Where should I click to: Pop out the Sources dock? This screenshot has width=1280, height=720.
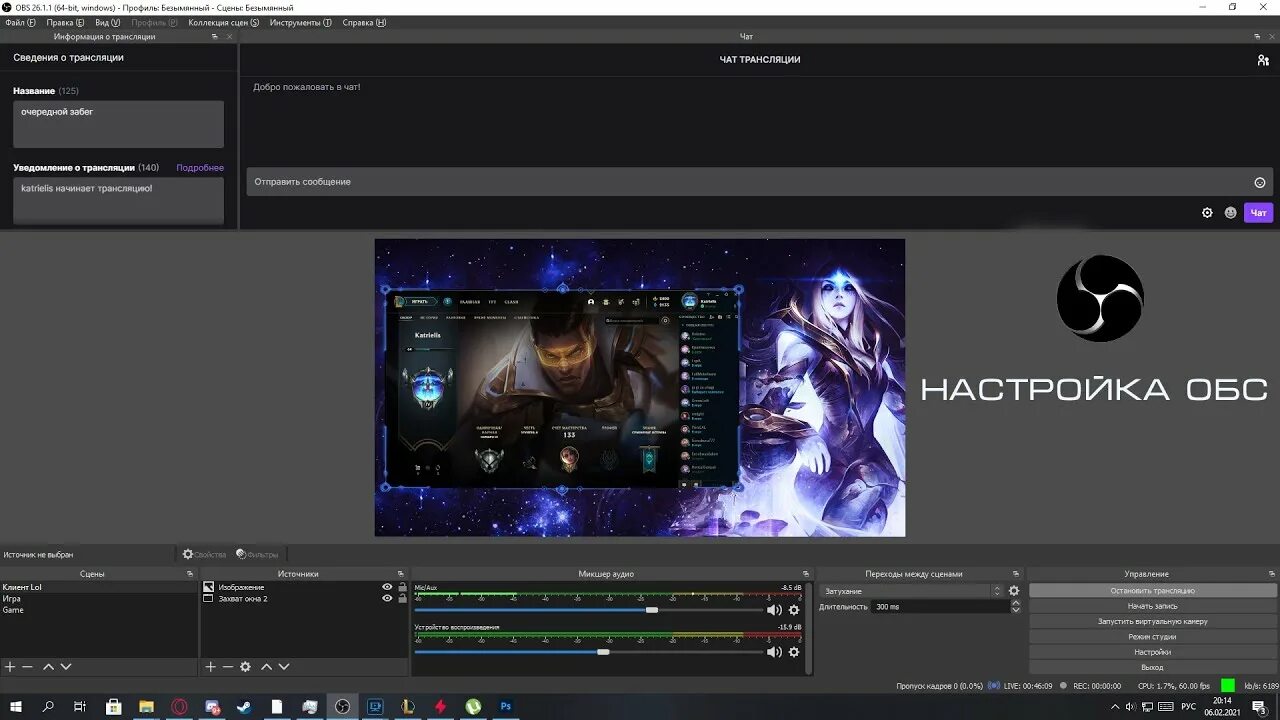pyautogui.click(x=401, y=574)
